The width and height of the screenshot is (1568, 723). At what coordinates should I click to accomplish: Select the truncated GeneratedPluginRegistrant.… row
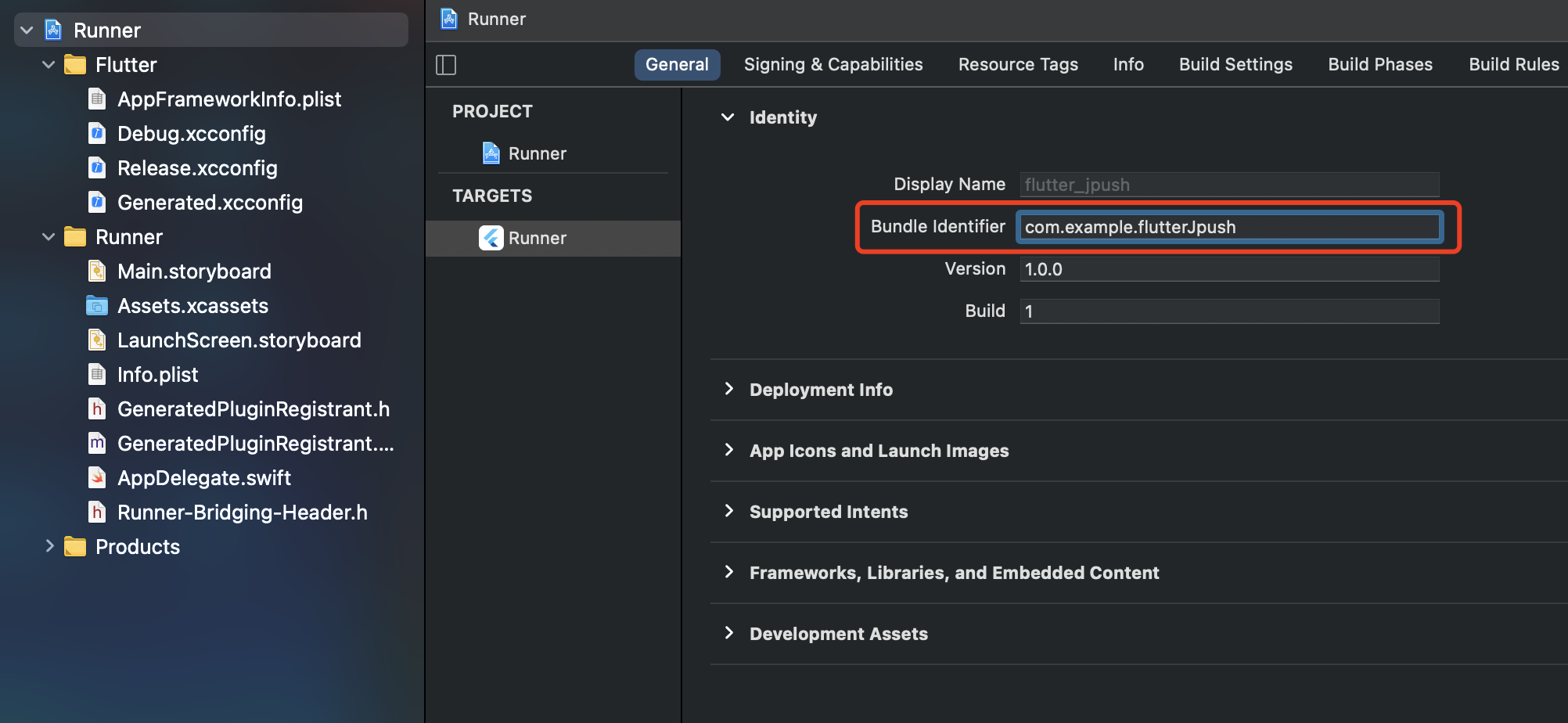256,444
